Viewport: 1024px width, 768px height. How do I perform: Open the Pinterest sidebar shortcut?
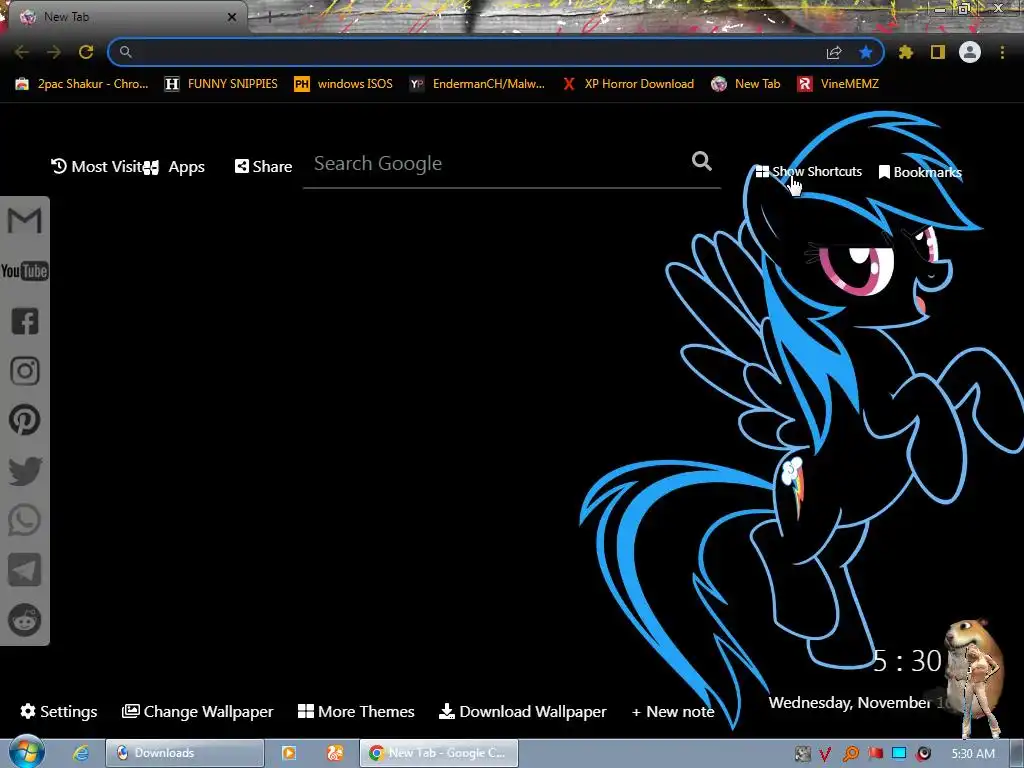pos(25,420)
